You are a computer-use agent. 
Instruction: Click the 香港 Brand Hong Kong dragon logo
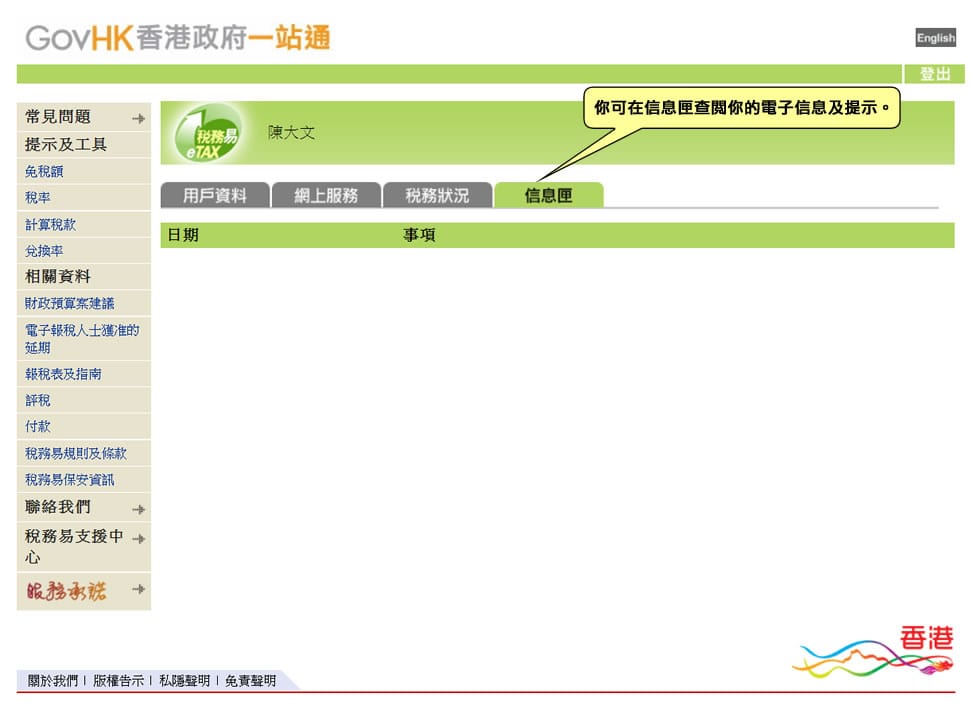[873, 652]
